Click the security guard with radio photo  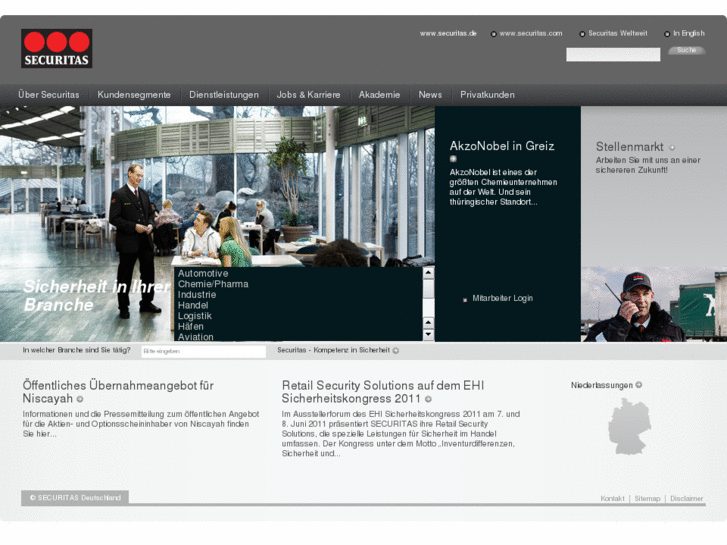pyautogui.click(x=654, y=304)
